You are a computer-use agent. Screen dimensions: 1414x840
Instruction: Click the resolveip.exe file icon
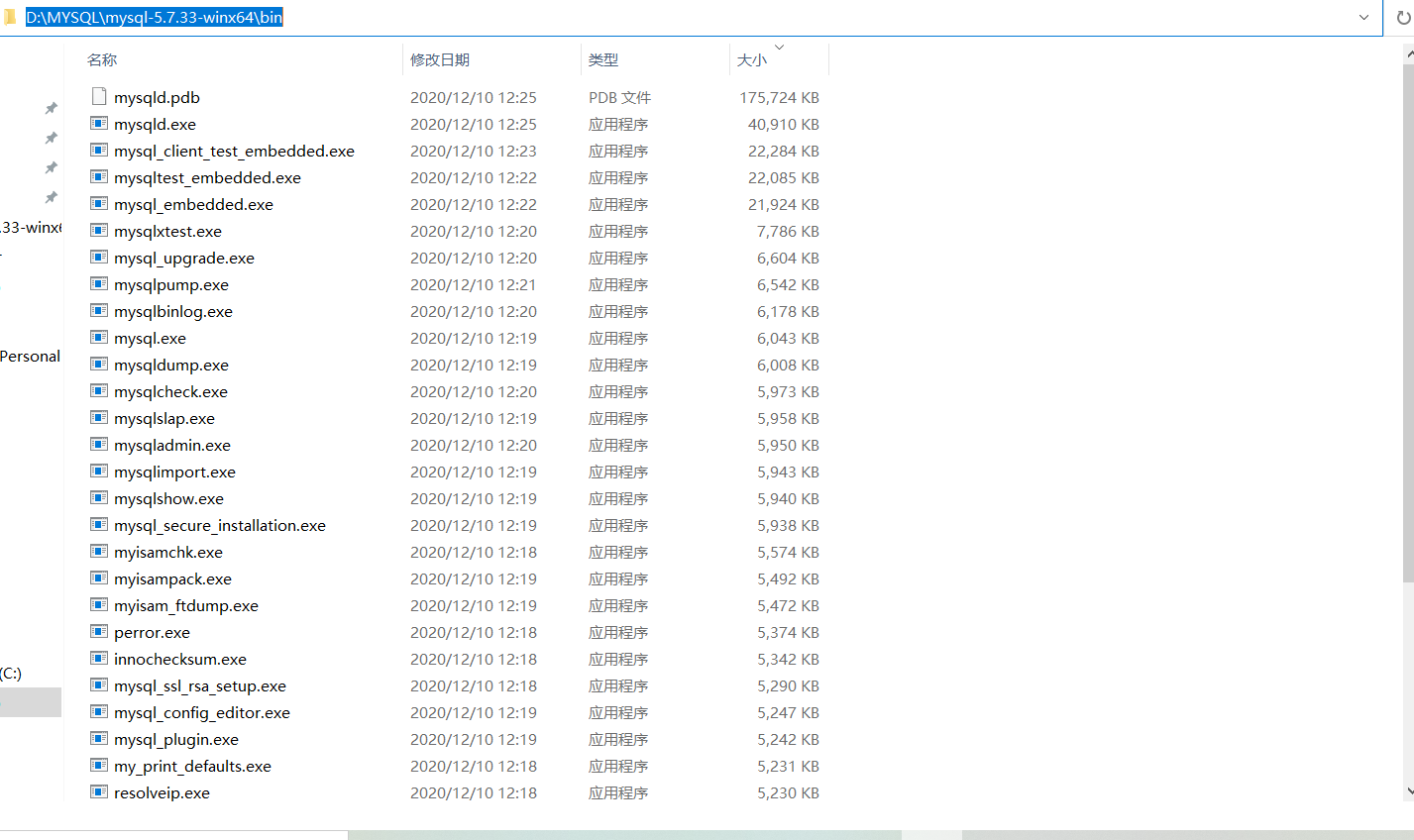pos(99,791)
